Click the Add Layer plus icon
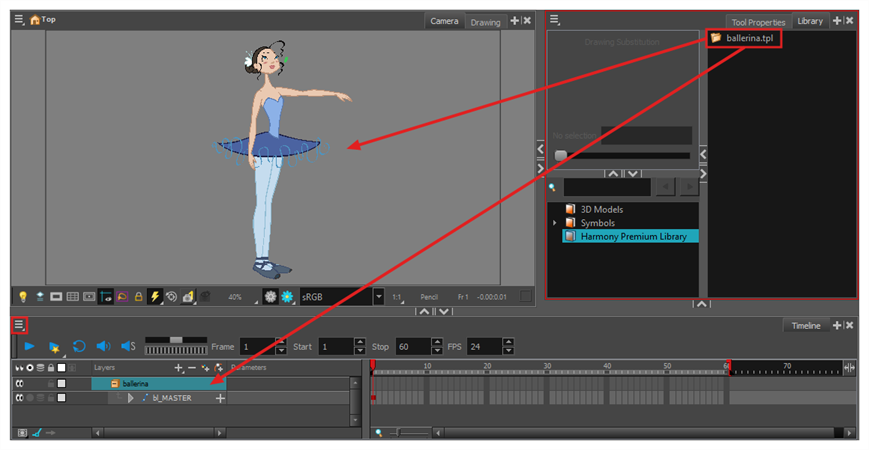The height and width of the screenshot is (450, 869). tap(178, 368)
